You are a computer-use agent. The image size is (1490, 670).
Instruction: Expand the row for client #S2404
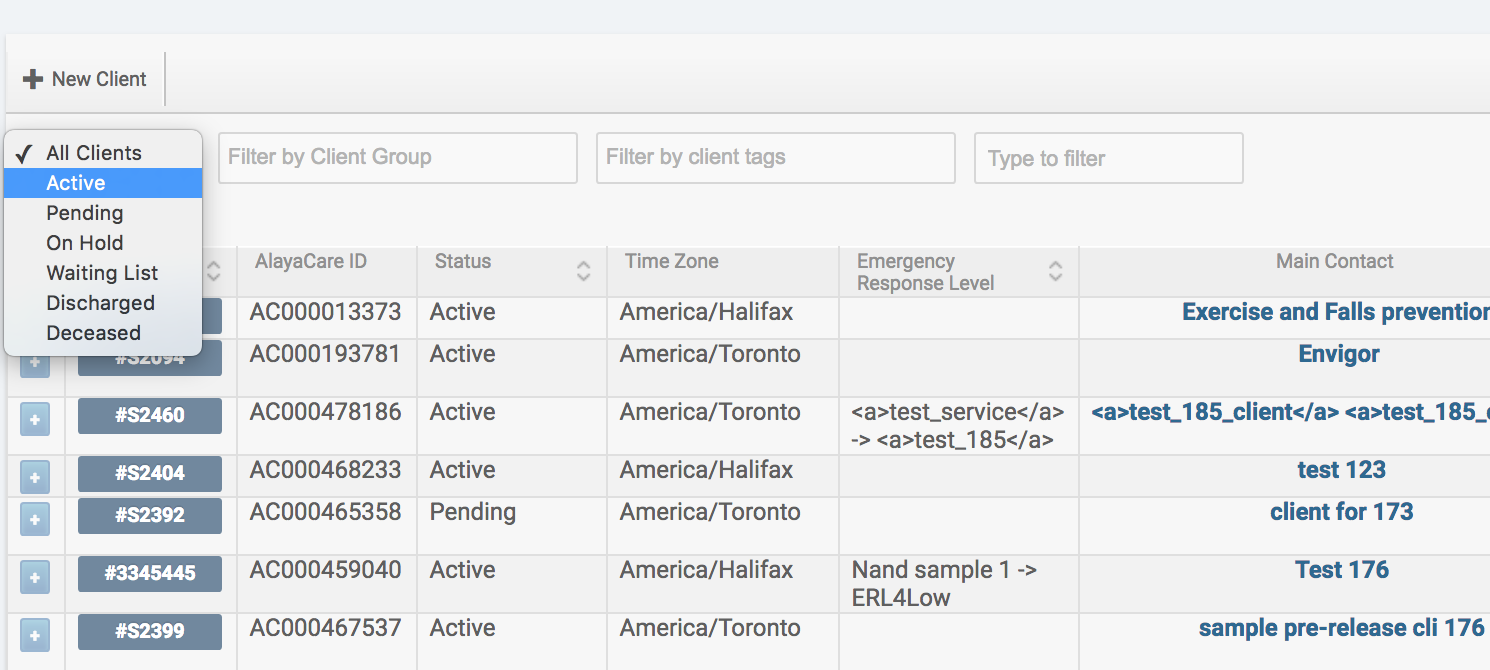pos(35,478)
